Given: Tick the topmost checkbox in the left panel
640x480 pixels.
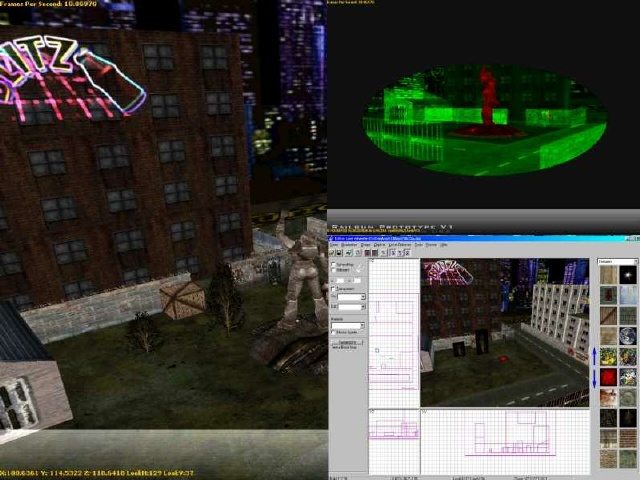Looking at the screenshot, I should [333, 264].
